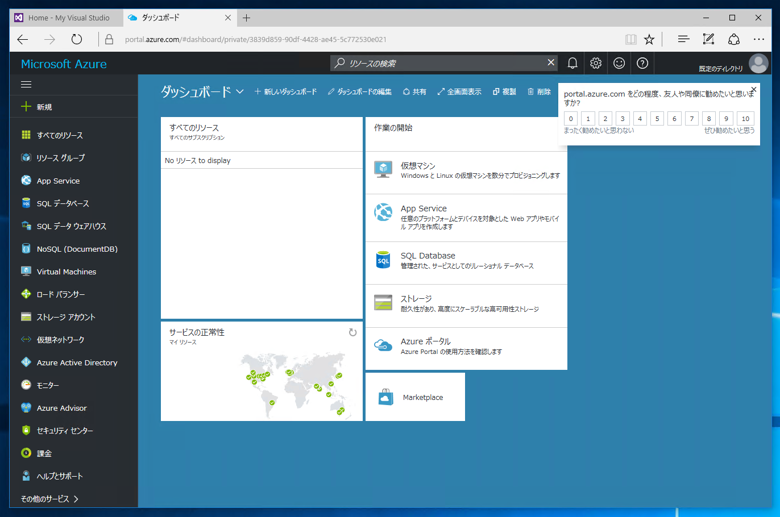Select survey rating 3
The width and height of the screenshot is (780, 517).
click(x=622, y=118)
